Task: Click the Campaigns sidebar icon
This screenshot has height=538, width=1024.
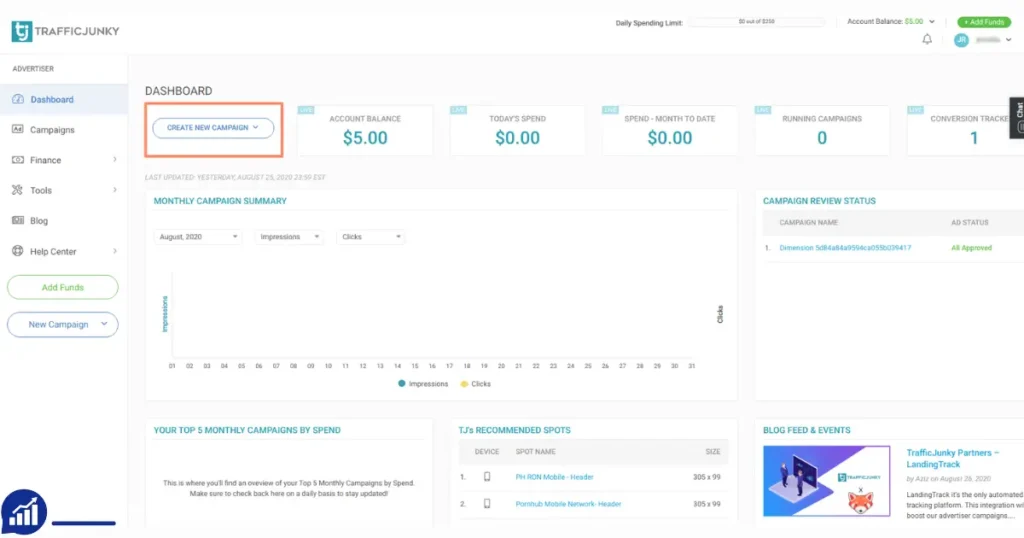Action: pyautogui.click(x=18, y=129)
